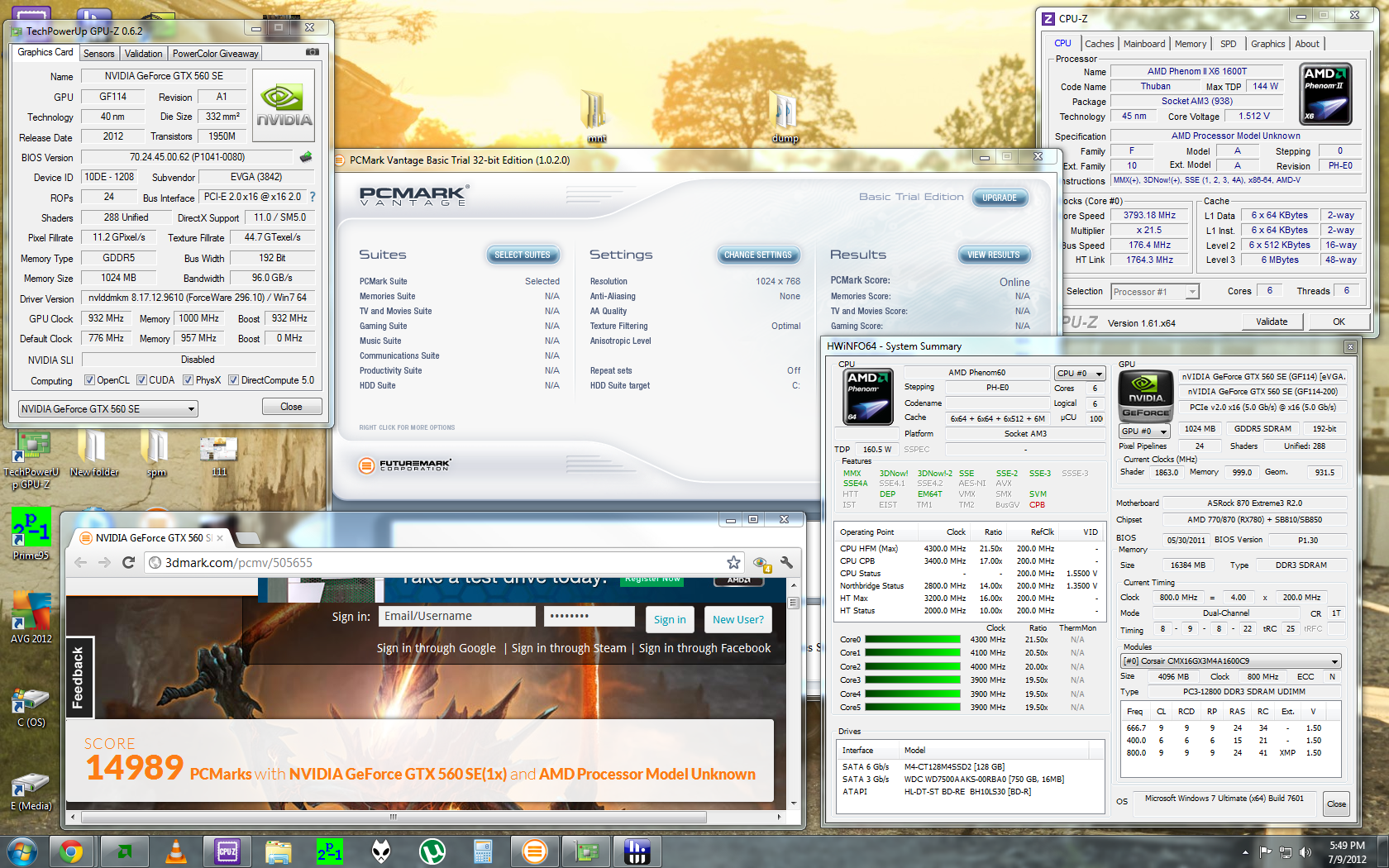
Task: Open the GPU #0 dropdown in HWiNFO64
Action: [x=1145, y=432]
